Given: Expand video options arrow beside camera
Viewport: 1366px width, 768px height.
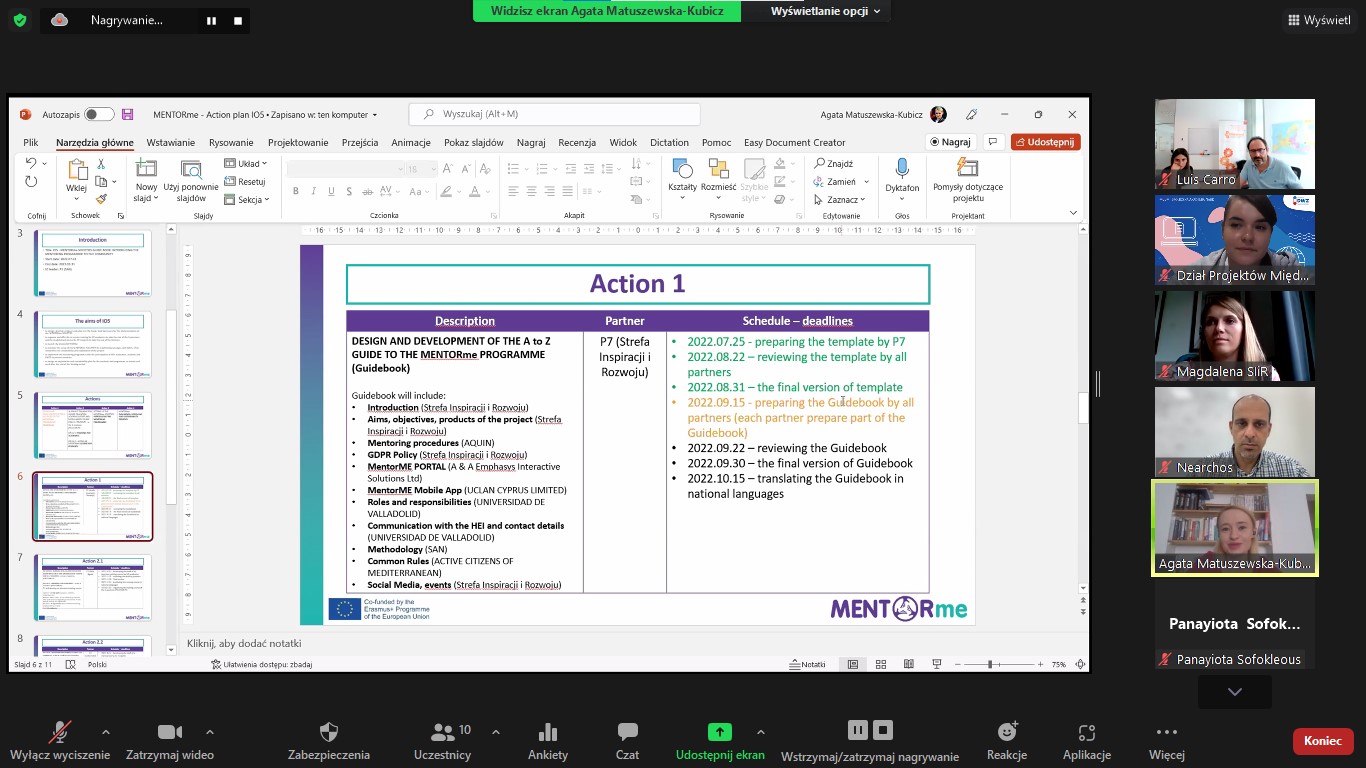Looking at the screenshot, I should pos(210,732).
